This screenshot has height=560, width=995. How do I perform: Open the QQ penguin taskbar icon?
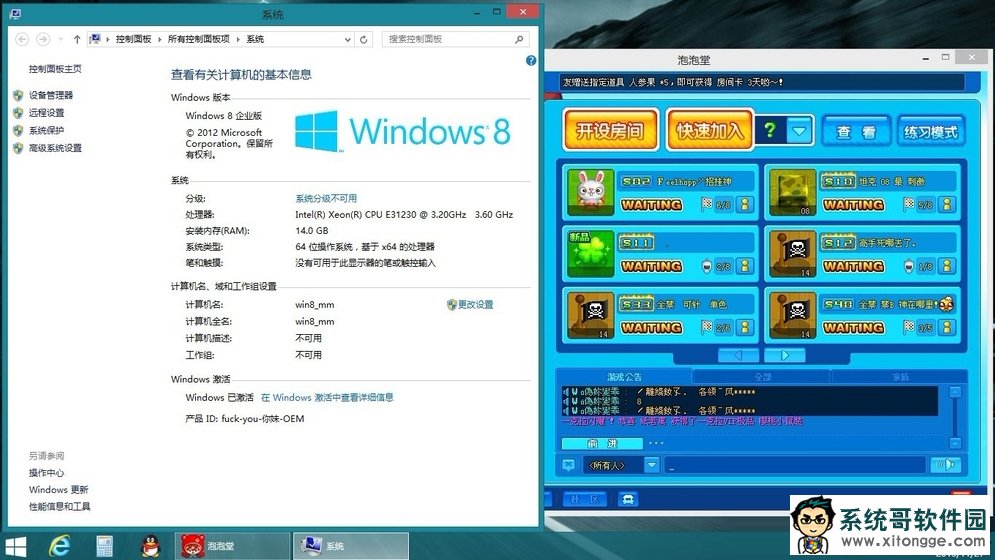pyautogui.click(x=150, y=545)
